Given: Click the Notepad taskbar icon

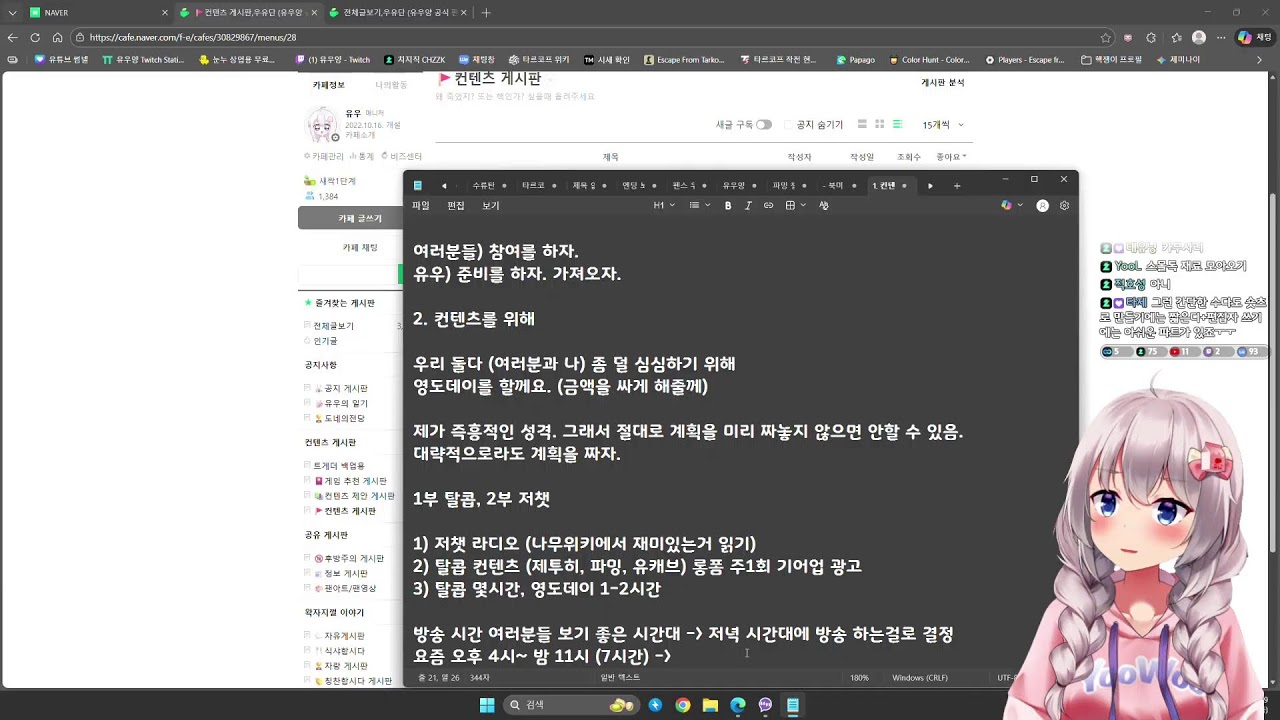Looking at the screenshot, I should (x=792, y=705).
